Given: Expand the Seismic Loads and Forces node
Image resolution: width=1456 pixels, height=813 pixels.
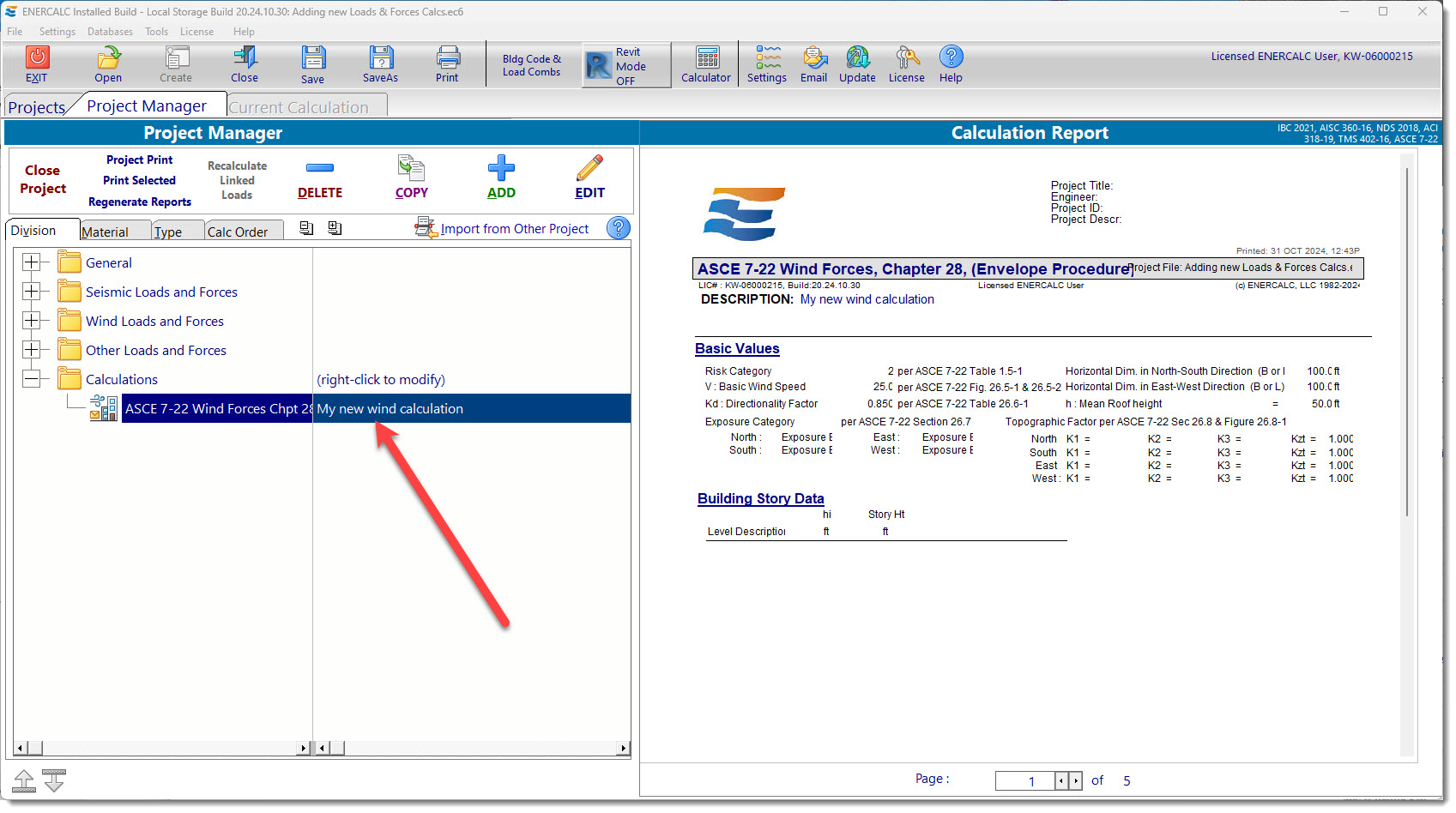Looking at the screenshot, I should click(33, 292).
